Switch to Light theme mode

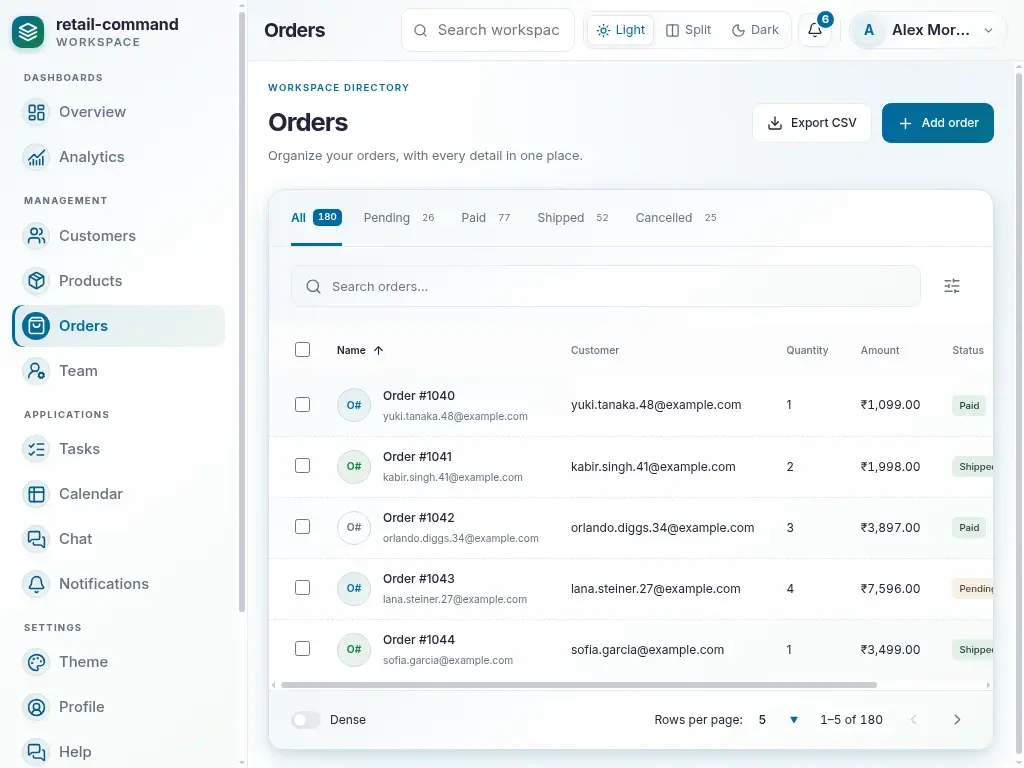pos(620,30)
